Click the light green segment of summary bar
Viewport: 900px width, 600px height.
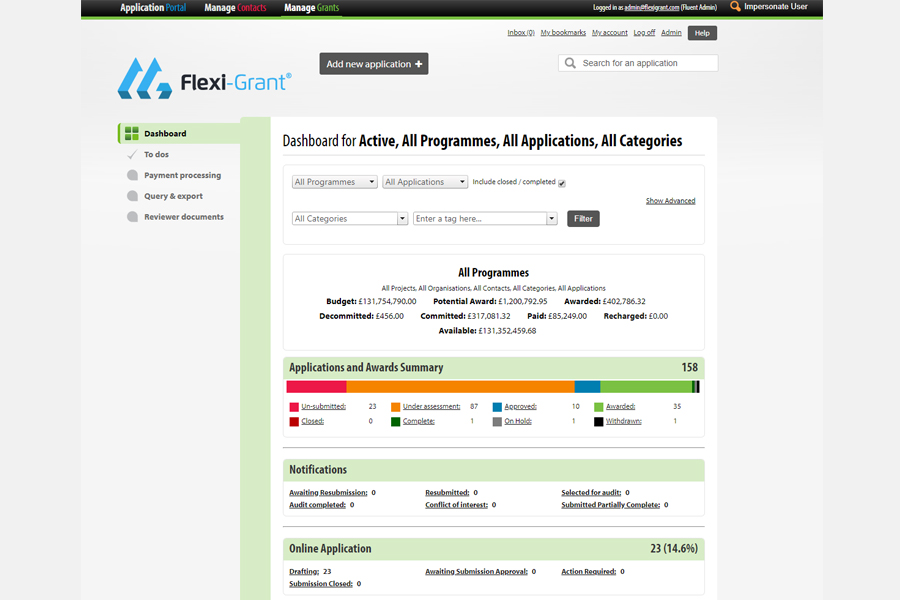click(646, 387)
